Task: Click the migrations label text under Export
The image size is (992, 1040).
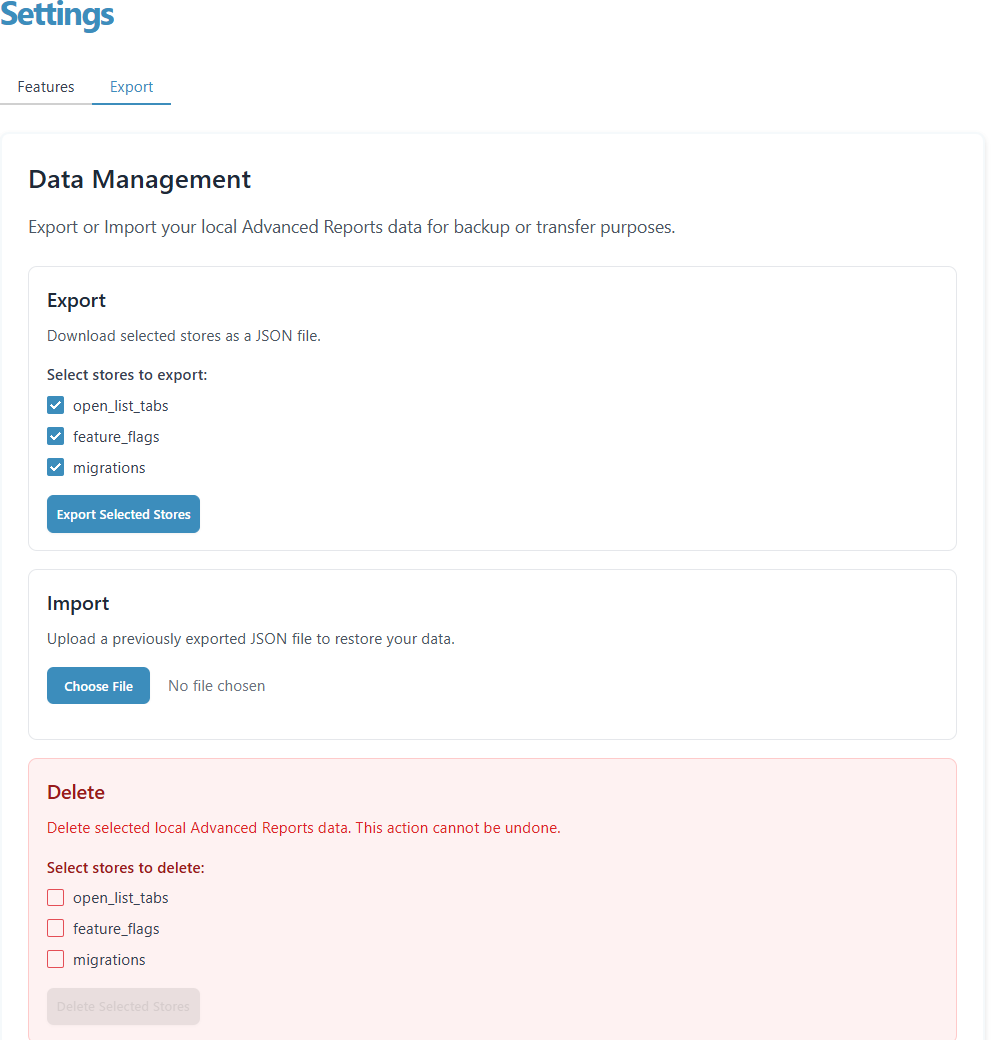Action: (x=109, y=468)
